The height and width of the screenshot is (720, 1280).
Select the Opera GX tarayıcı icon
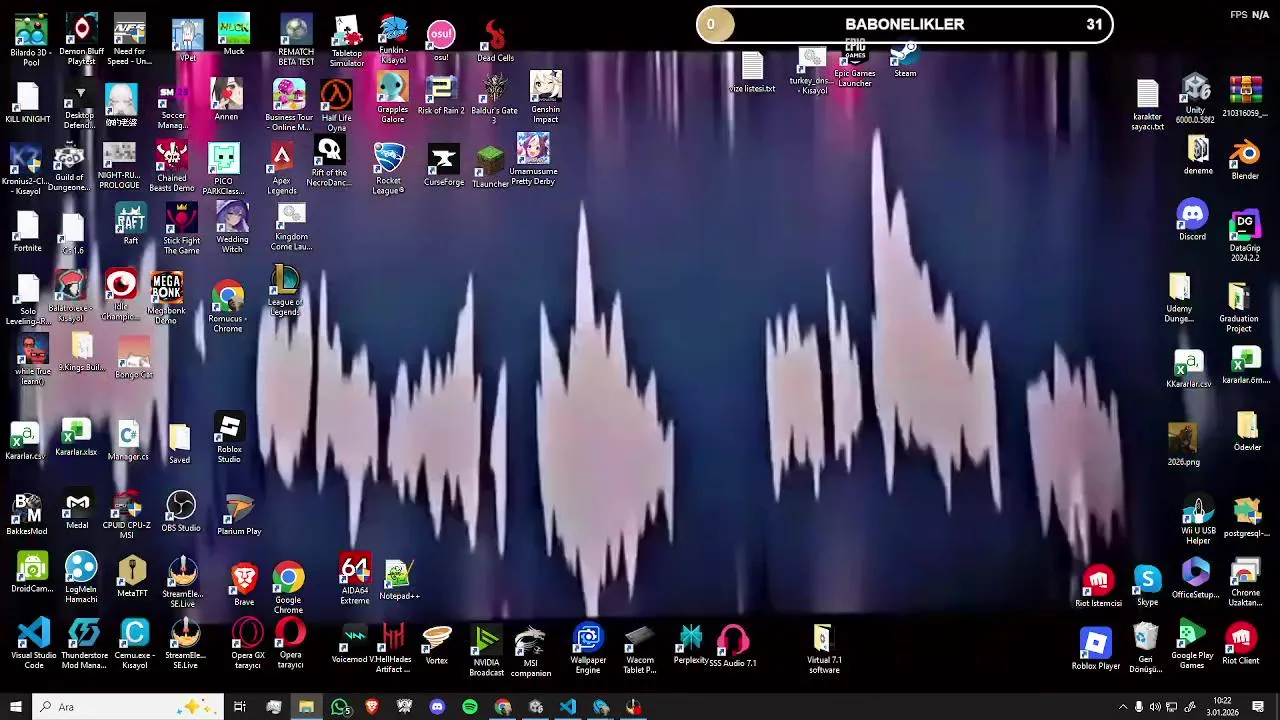[247, 644]
